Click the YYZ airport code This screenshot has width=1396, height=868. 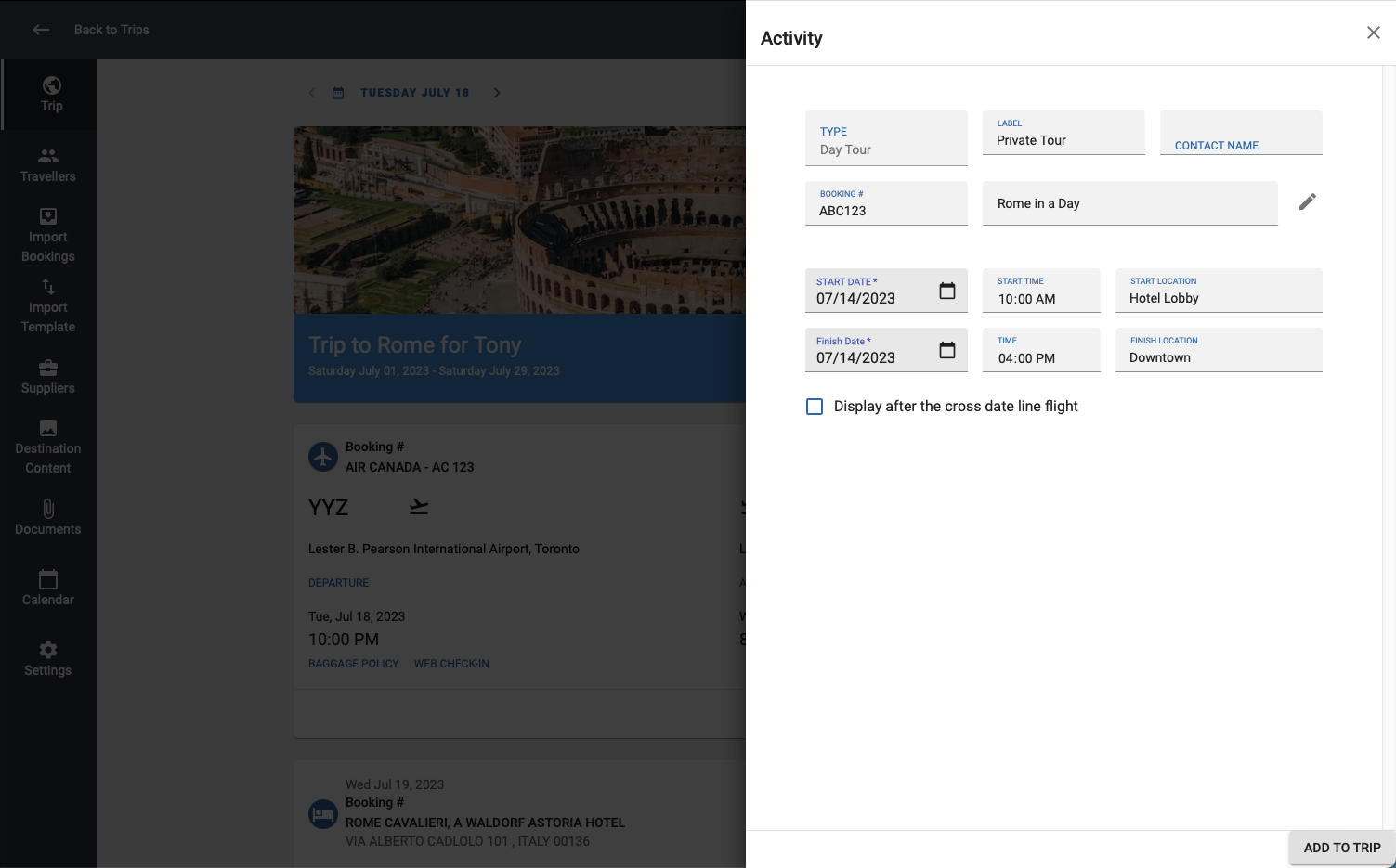(328, 508)
